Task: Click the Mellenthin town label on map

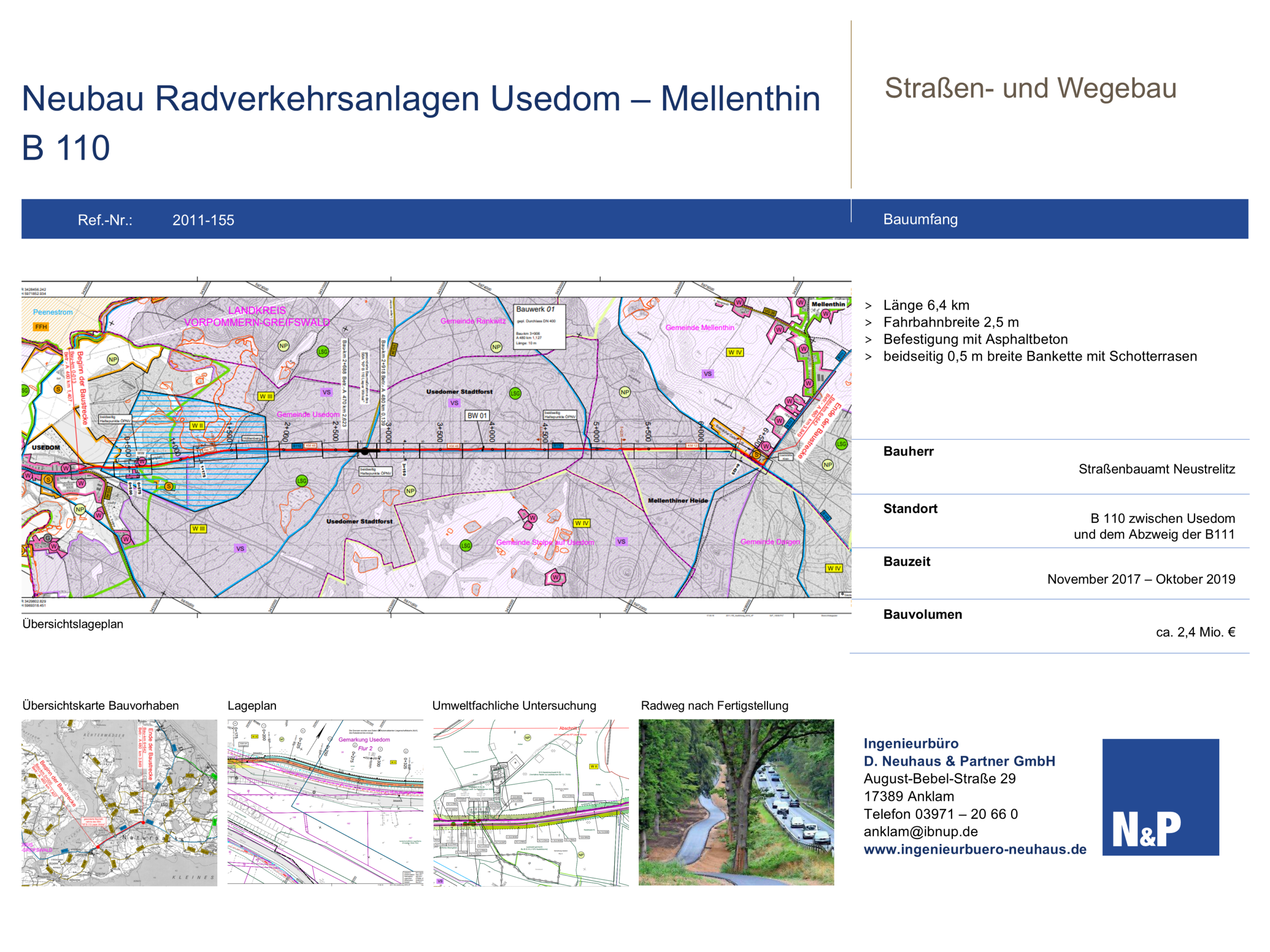Action: [x=827, y=304]
